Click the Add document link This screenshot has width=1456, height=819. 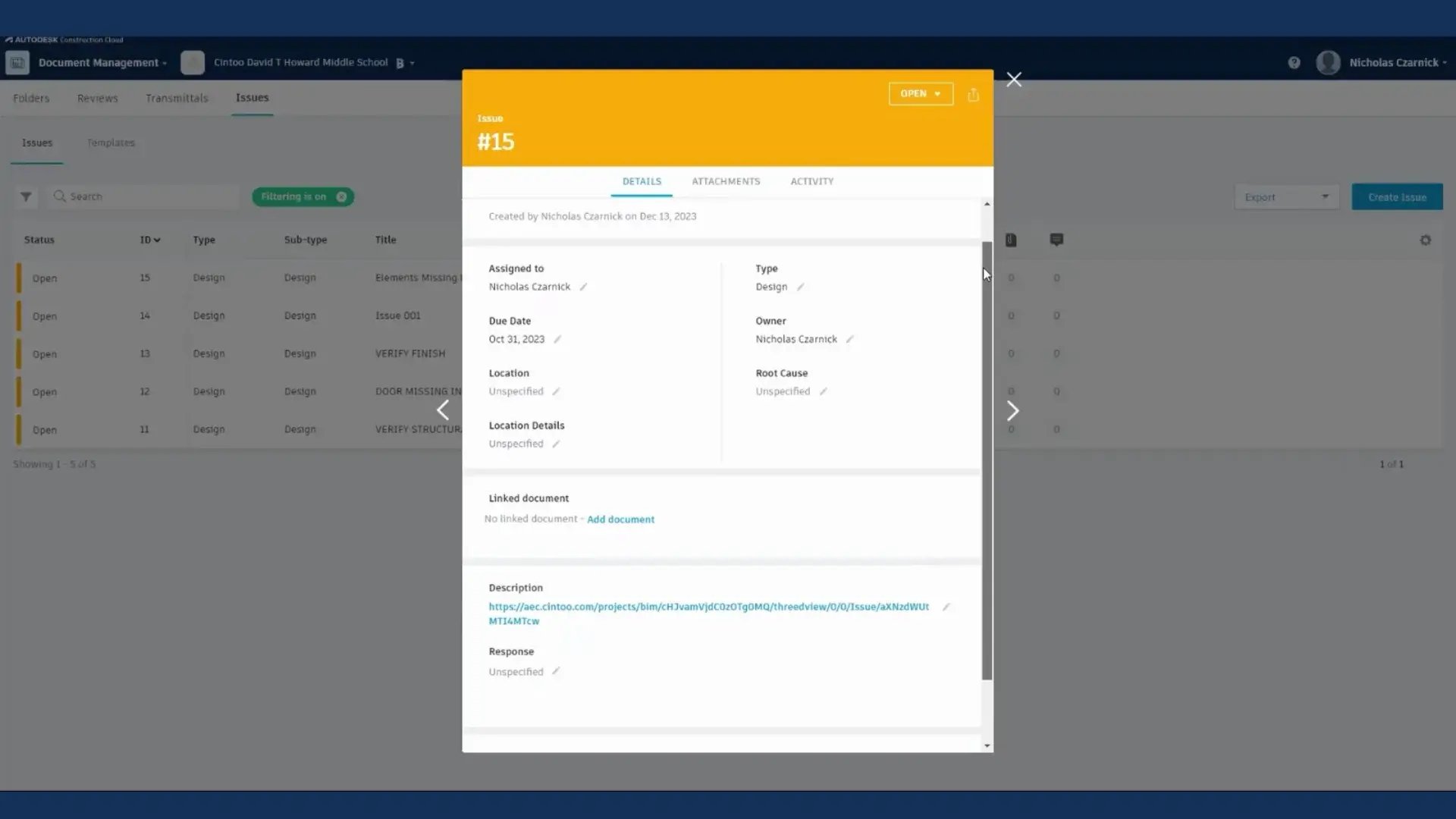620,519
